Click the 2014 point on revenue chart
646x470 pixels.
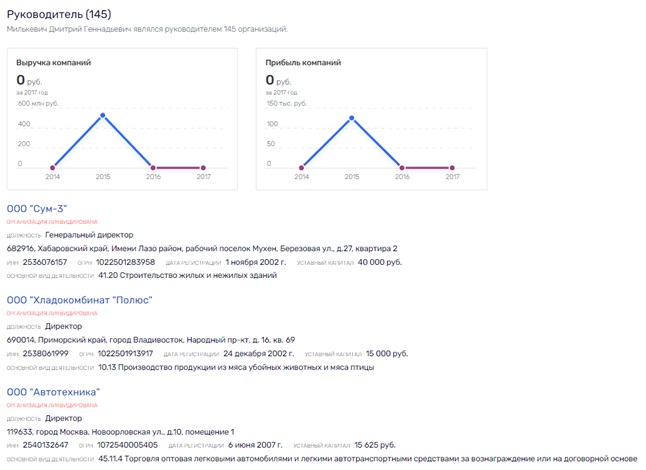[52, 168]
